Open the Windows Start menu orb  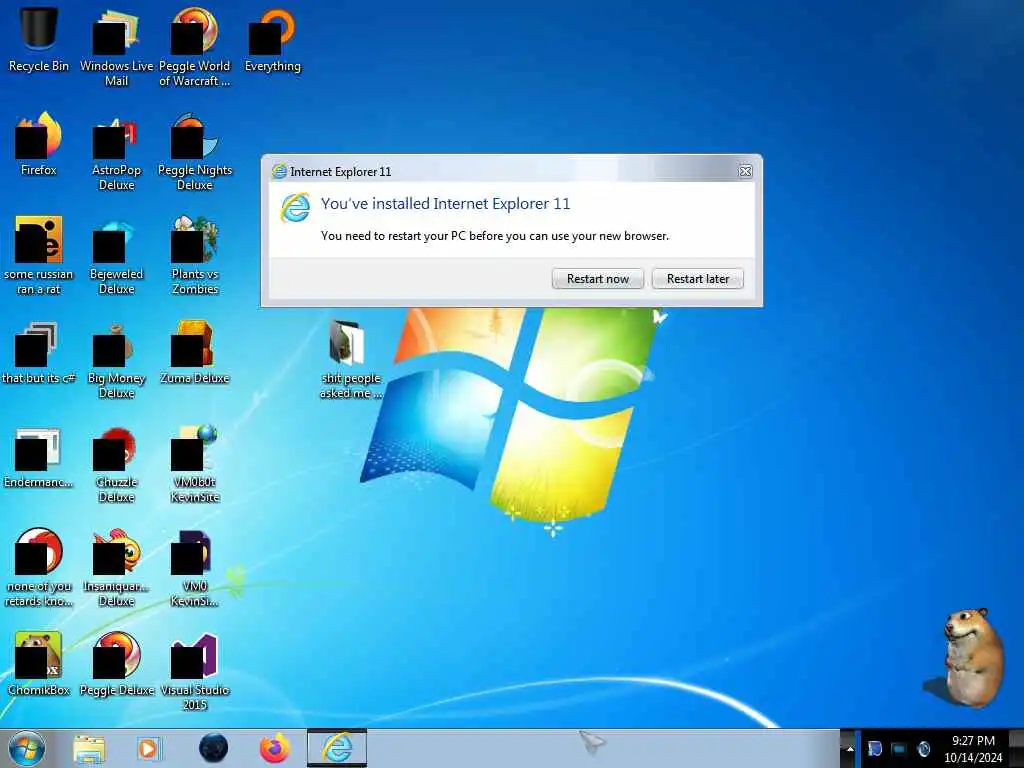[x=27, y=748]
